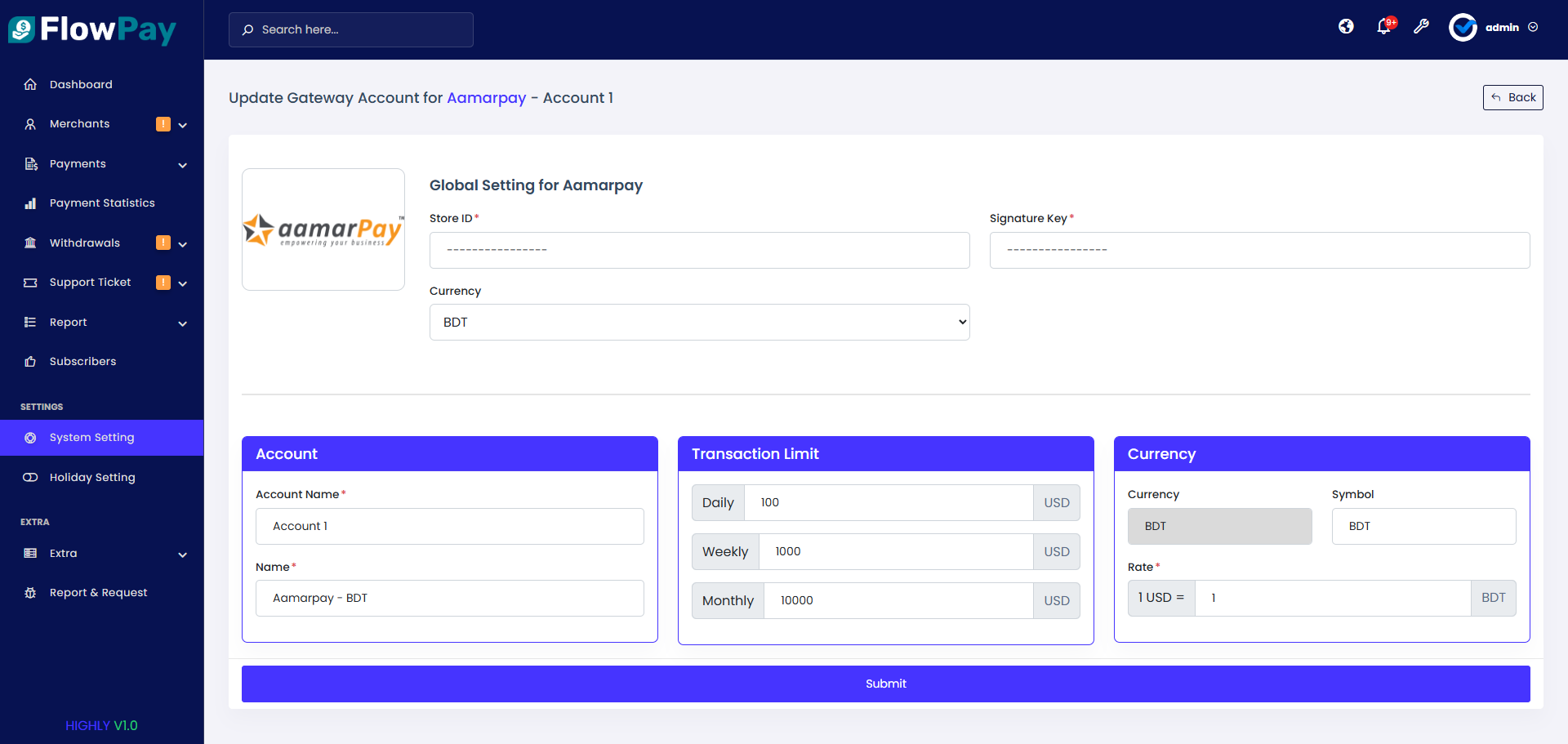Click the Back button
The image size is (1568, 744).
pos(1512,97)
